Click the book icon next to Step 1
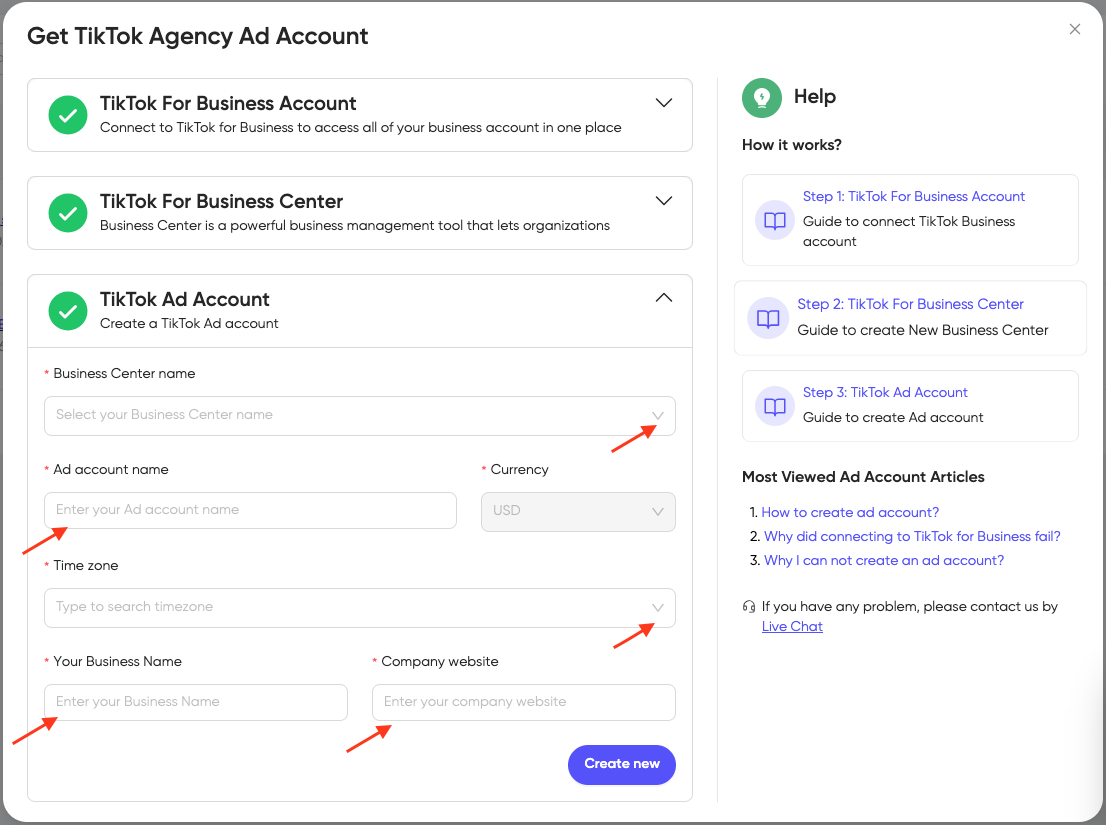The width and height of the screenshot is (1106, 825). pos(773,220)
